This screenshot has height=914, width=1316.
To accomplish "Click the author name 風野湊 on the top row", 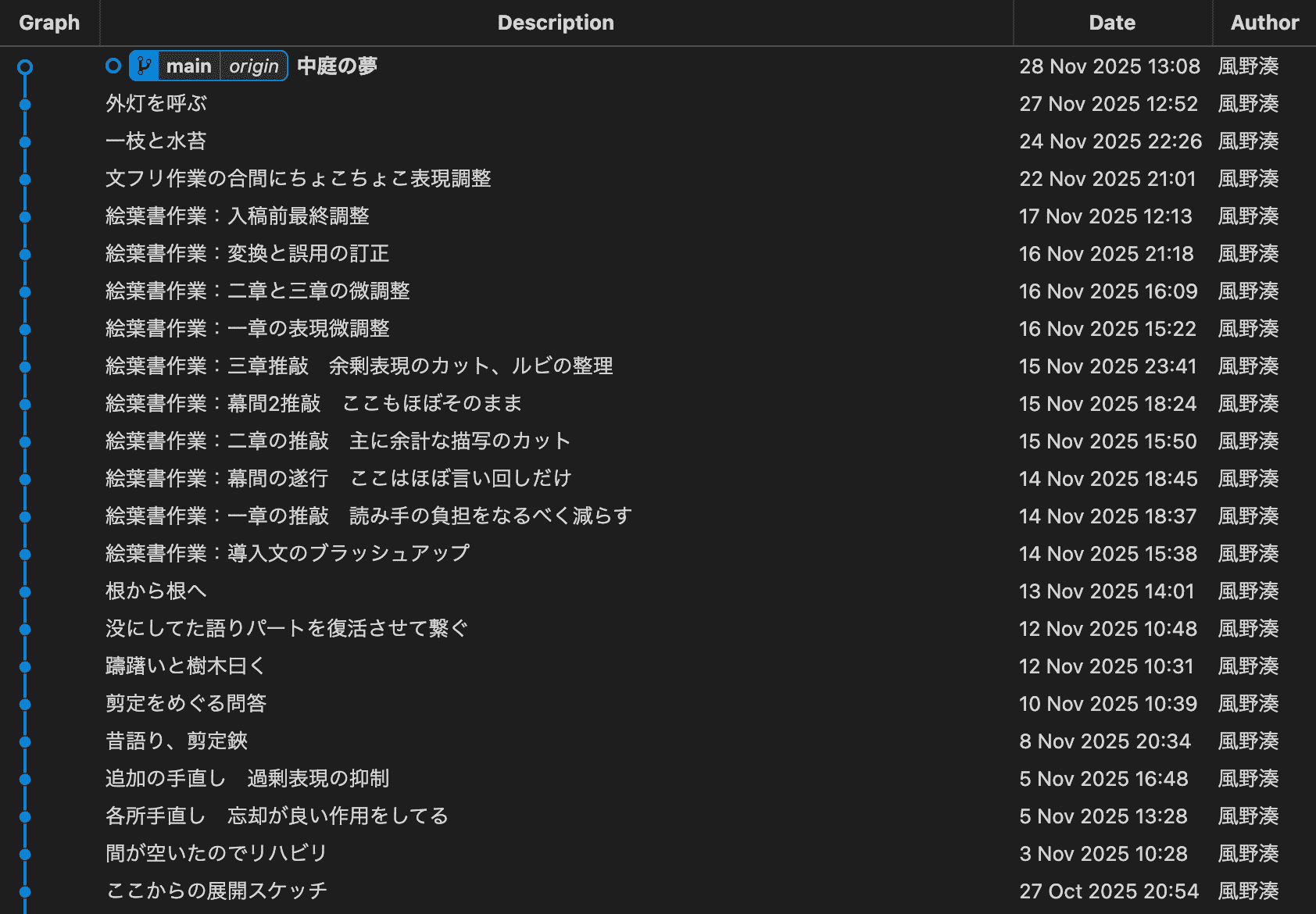I will [x=1248, y=66].
